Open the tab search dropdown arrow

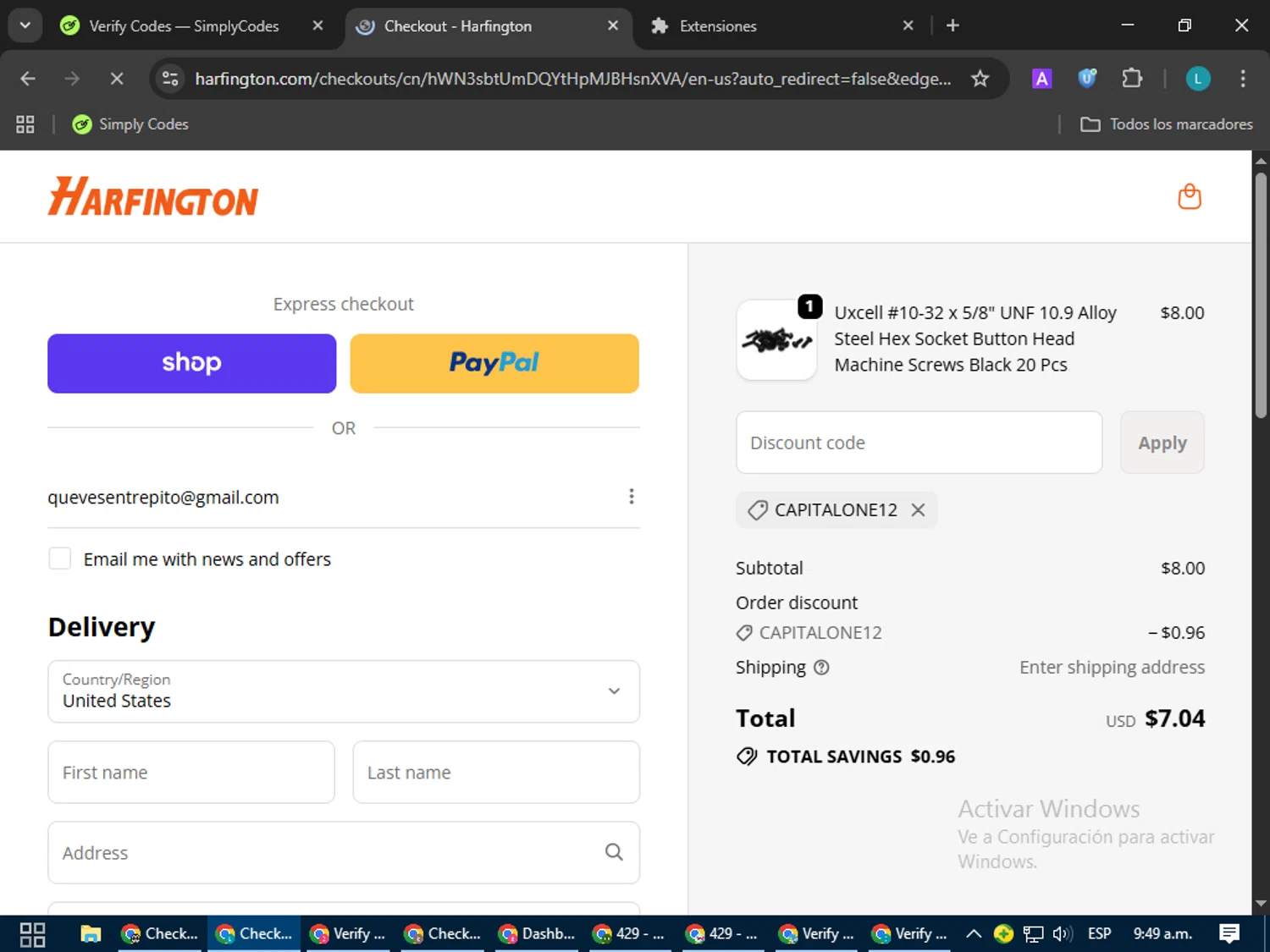25,25
